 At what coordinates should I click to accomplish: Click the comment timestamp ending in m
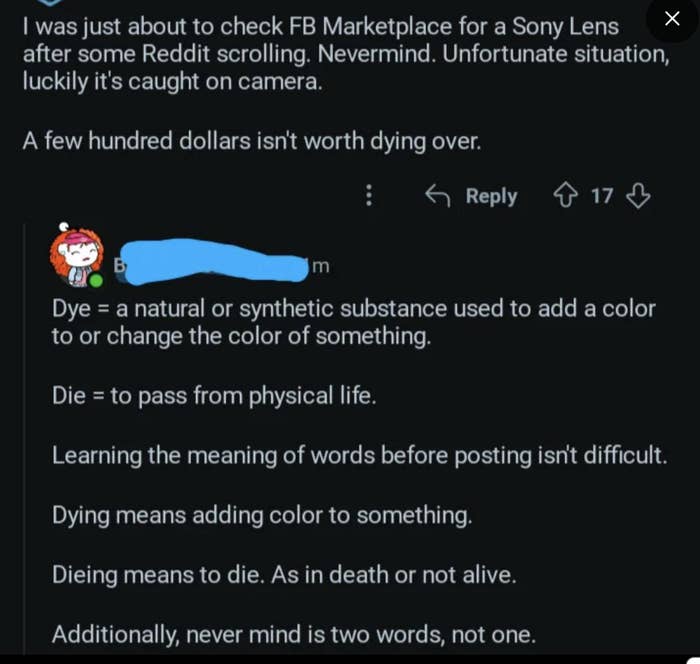320,266
